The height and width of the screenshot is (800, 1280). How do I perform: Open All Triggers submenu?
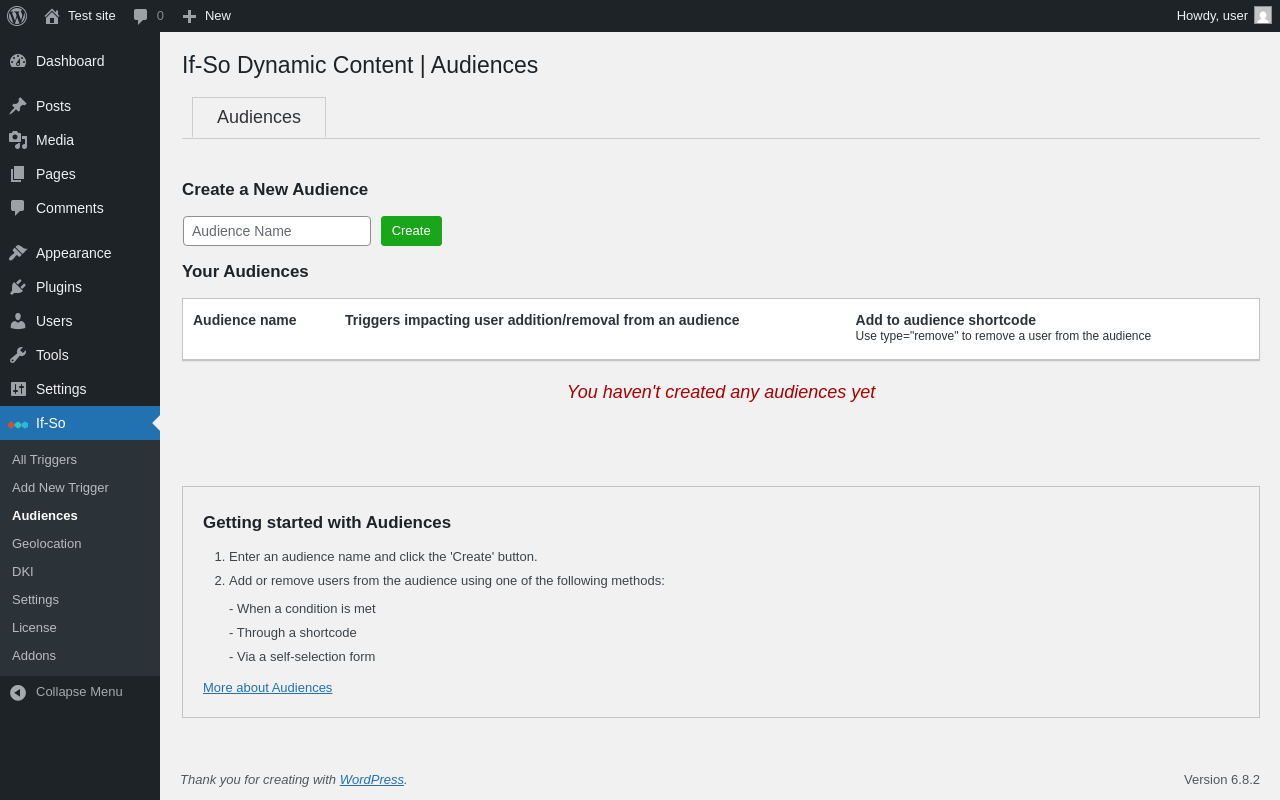[80, 460]
